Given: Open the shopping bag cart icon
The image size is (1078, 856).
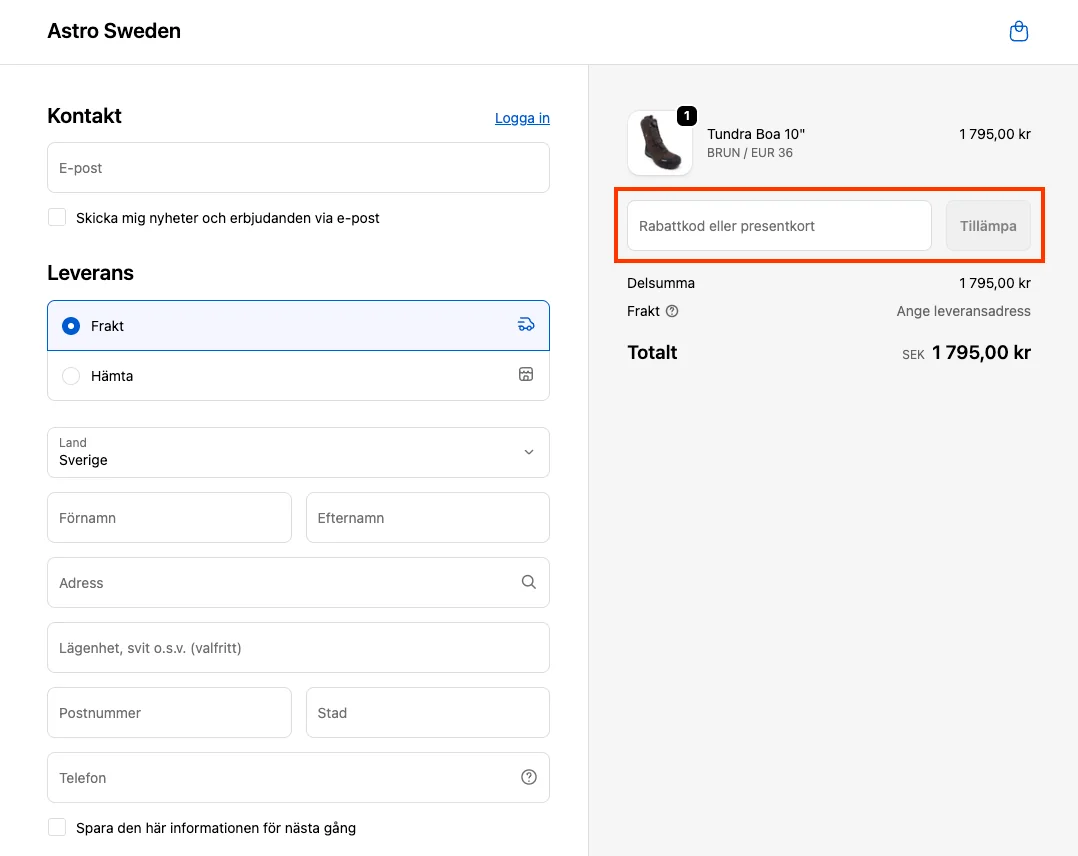Looking at the screenshot, I should pos(1018,32).
